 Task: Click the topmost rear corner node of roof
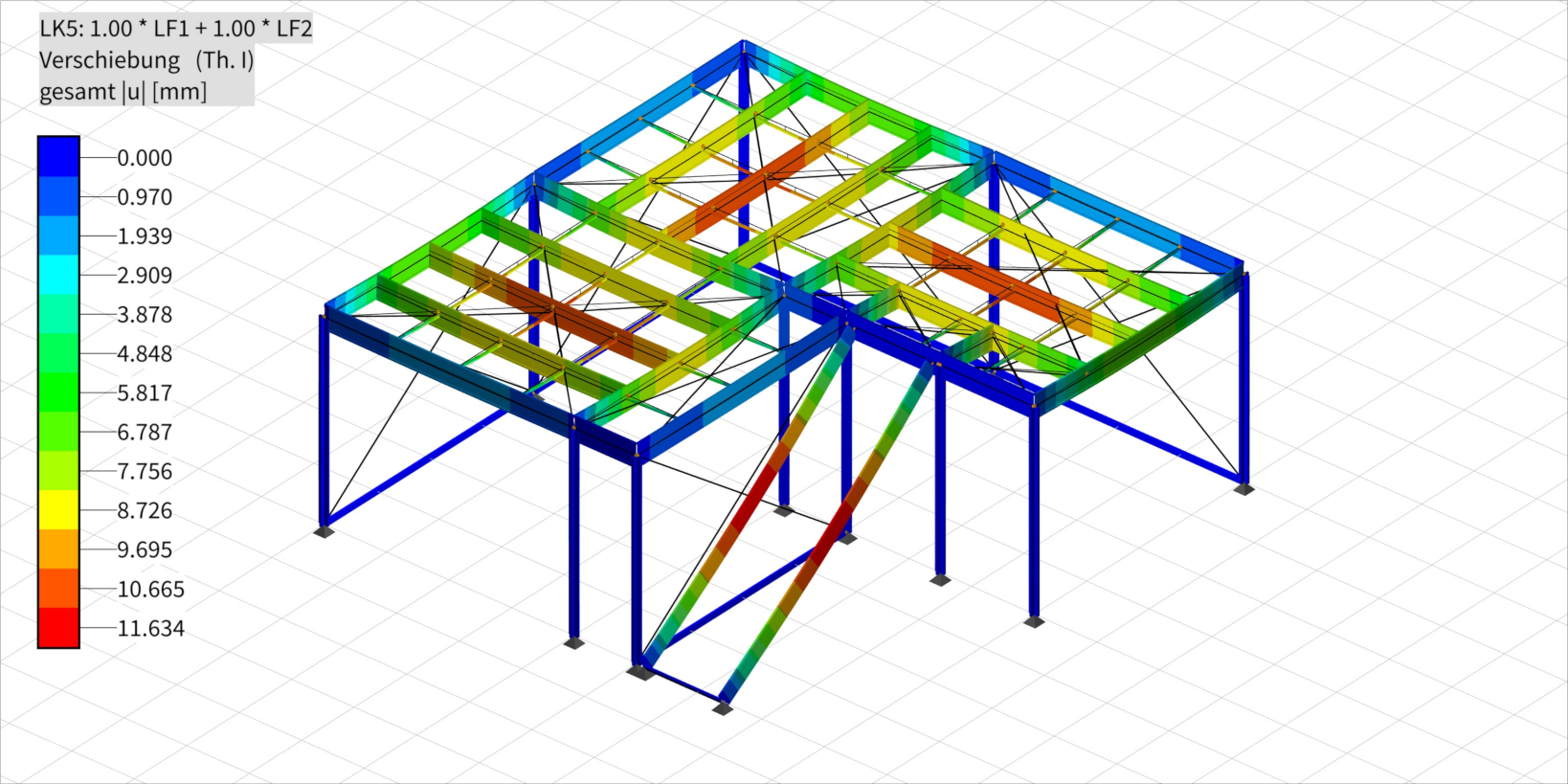pyautogui.click(x=744, y=42)
